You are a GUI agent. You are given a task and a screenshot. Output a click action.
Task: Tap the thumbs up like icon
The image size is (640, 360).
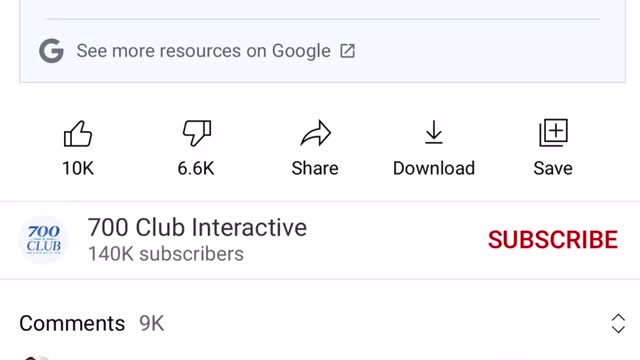78,133
